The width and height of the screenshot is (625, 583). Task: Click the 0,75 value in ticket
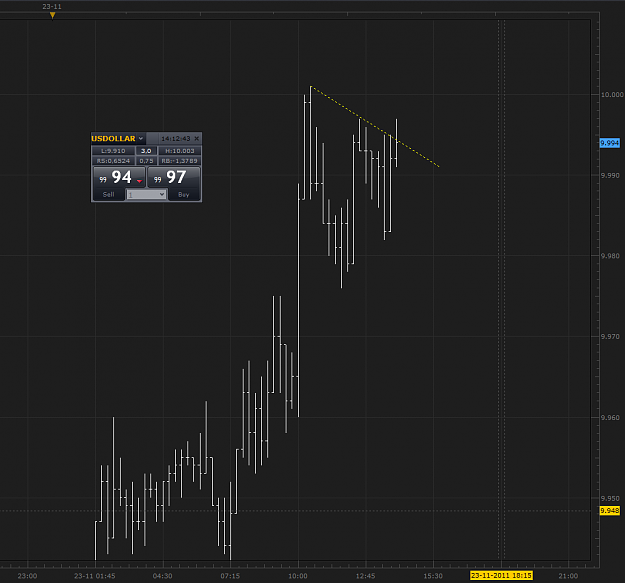(146, 161)
